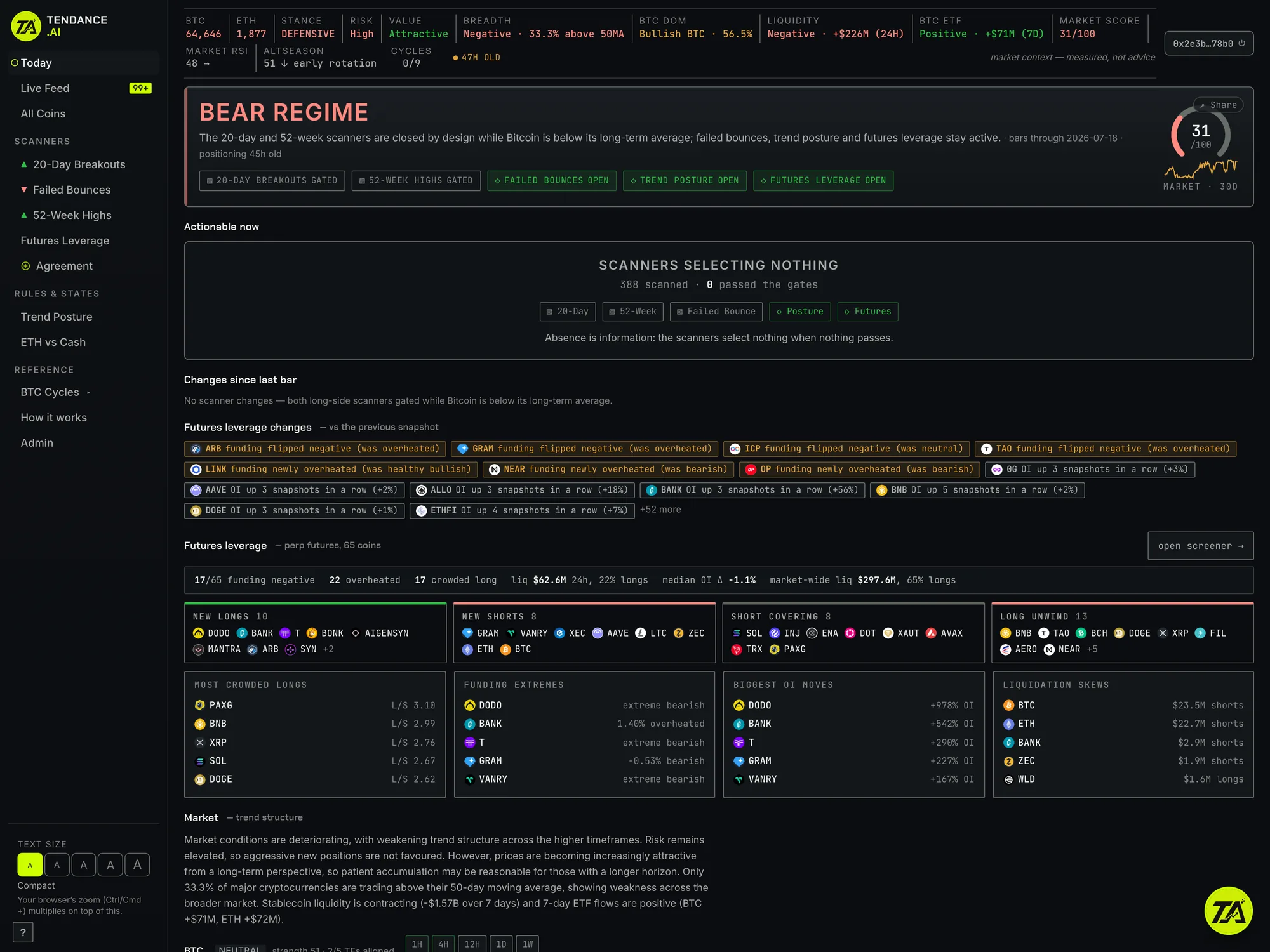
Task: Click the open screener button
Action: coord(1200,546)
